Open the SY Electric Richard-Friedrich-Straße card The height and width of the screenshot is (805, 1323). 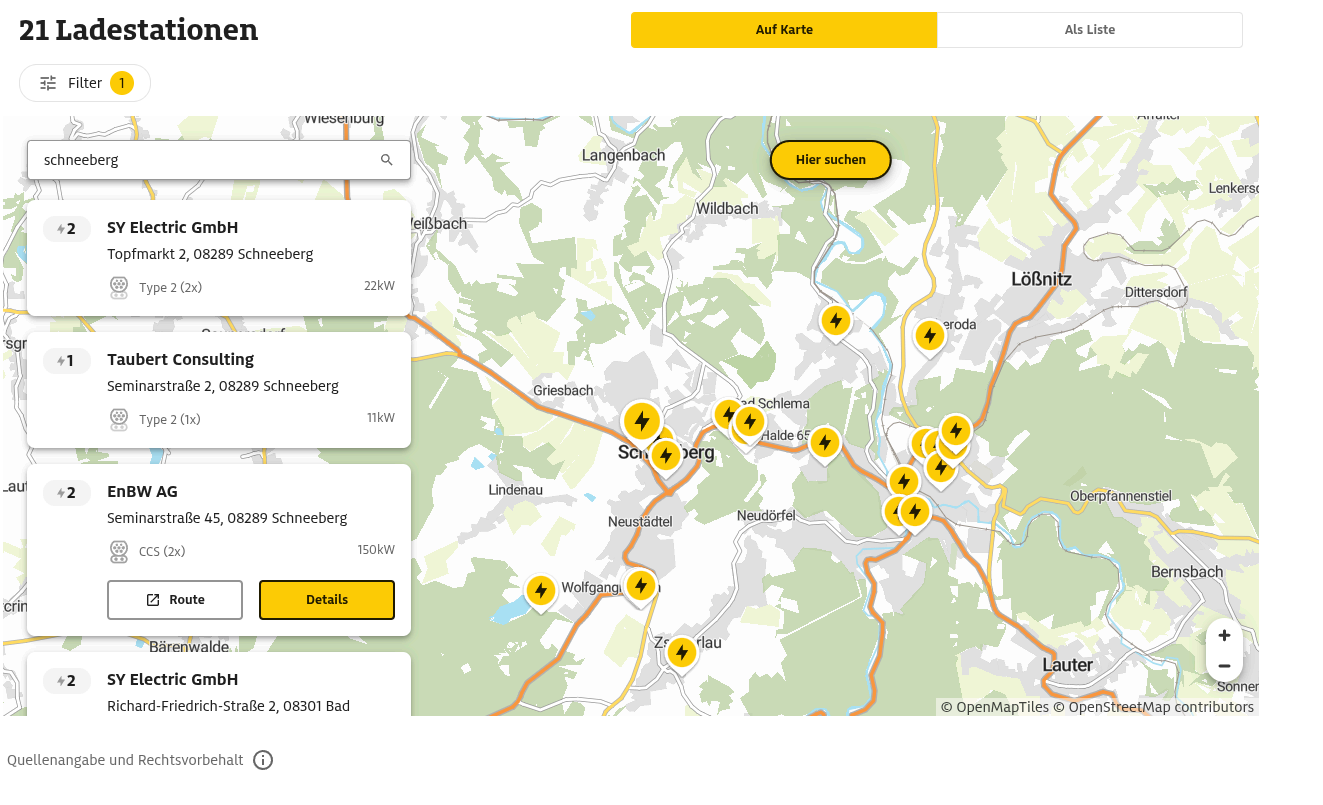click(218, 684)
